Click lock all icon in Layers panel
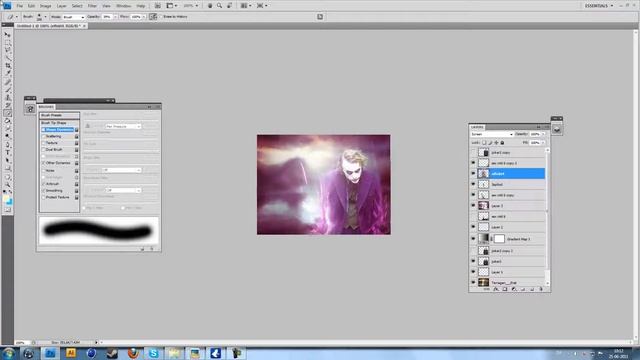Screen dimensions: 640x360 (x=502, y=143)
